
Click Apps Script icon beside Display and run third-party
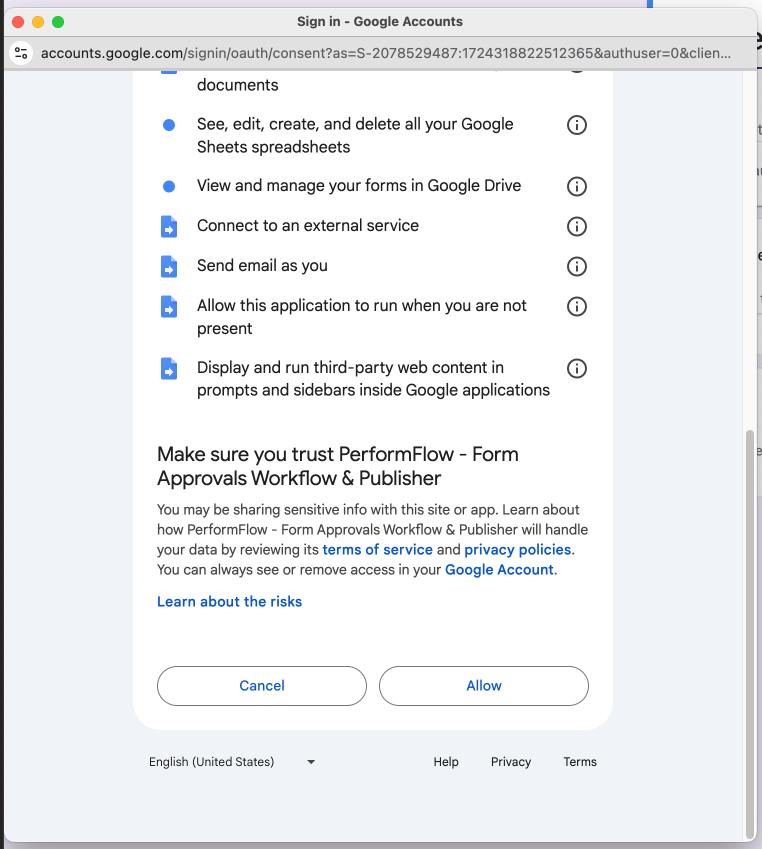[x=169, y=369]
